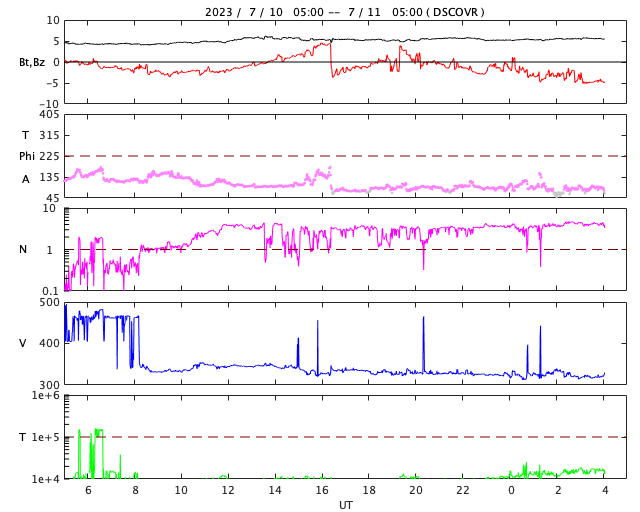Click the velocity spike near 20 UT

423,344
